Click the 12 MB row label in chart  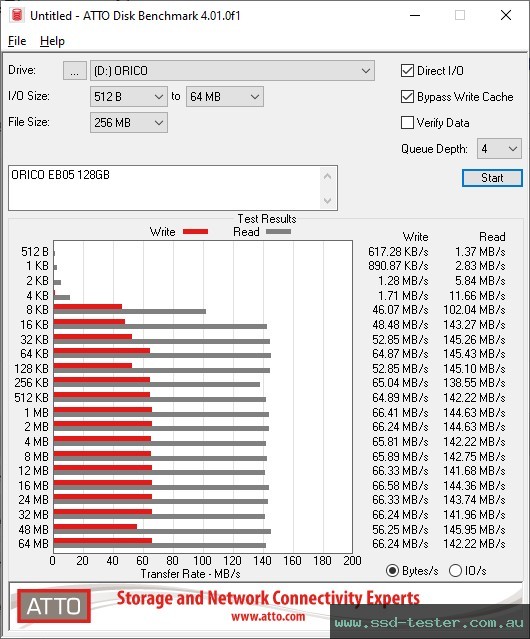pyautogui.click(x=33, y=471)
